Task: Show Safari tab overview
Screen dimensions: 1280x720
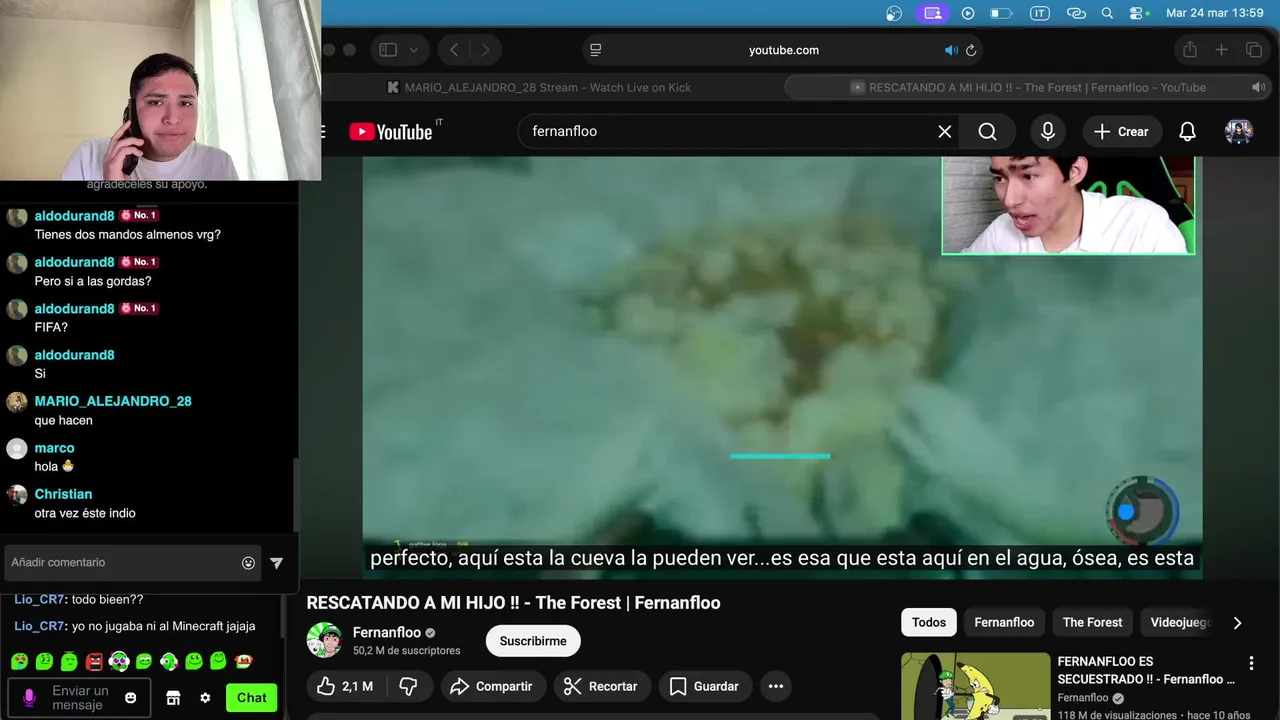Action: pyautogui.click(x=1254, y=50)
